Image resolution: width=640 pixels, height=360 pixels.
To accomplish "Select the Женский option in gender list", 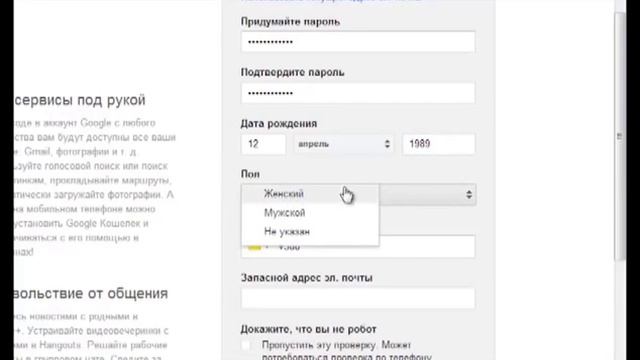I will 310,194.
